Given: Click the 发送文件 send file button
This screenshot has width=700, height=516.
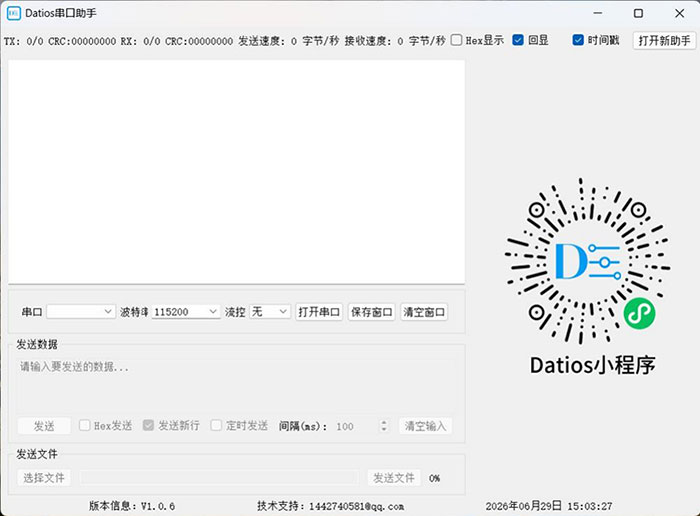Looking at the screenshot, I should pos(394,478).
